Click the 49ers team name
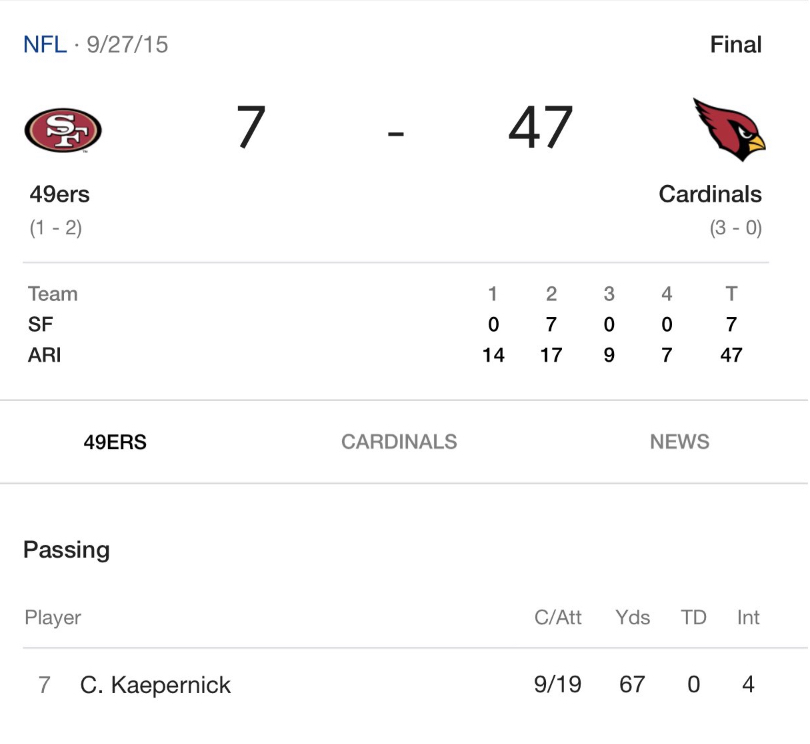Viewport: 810px width, 744px height. pos(59,194)
